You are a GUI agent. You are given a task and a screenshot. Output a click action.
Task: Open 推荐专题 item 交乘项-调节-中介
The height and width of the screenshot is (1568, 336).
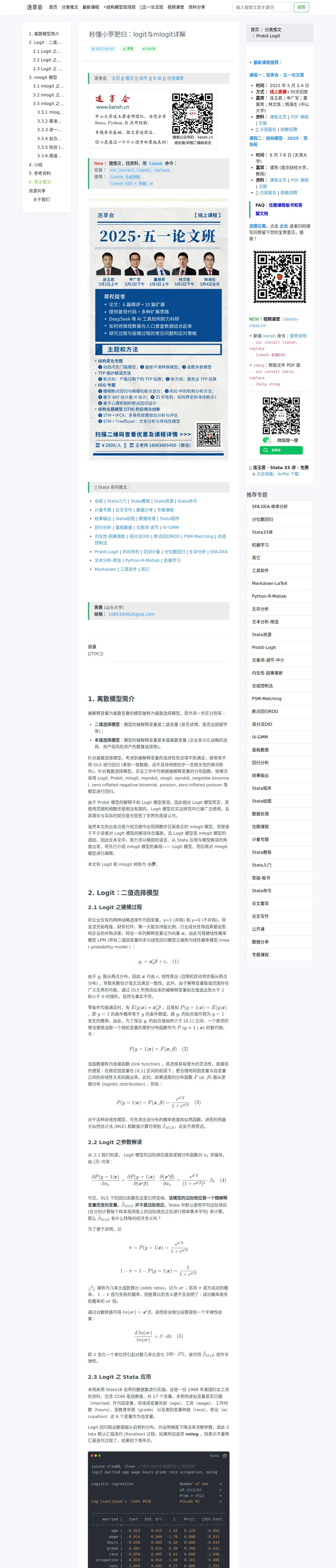[280, 660]
